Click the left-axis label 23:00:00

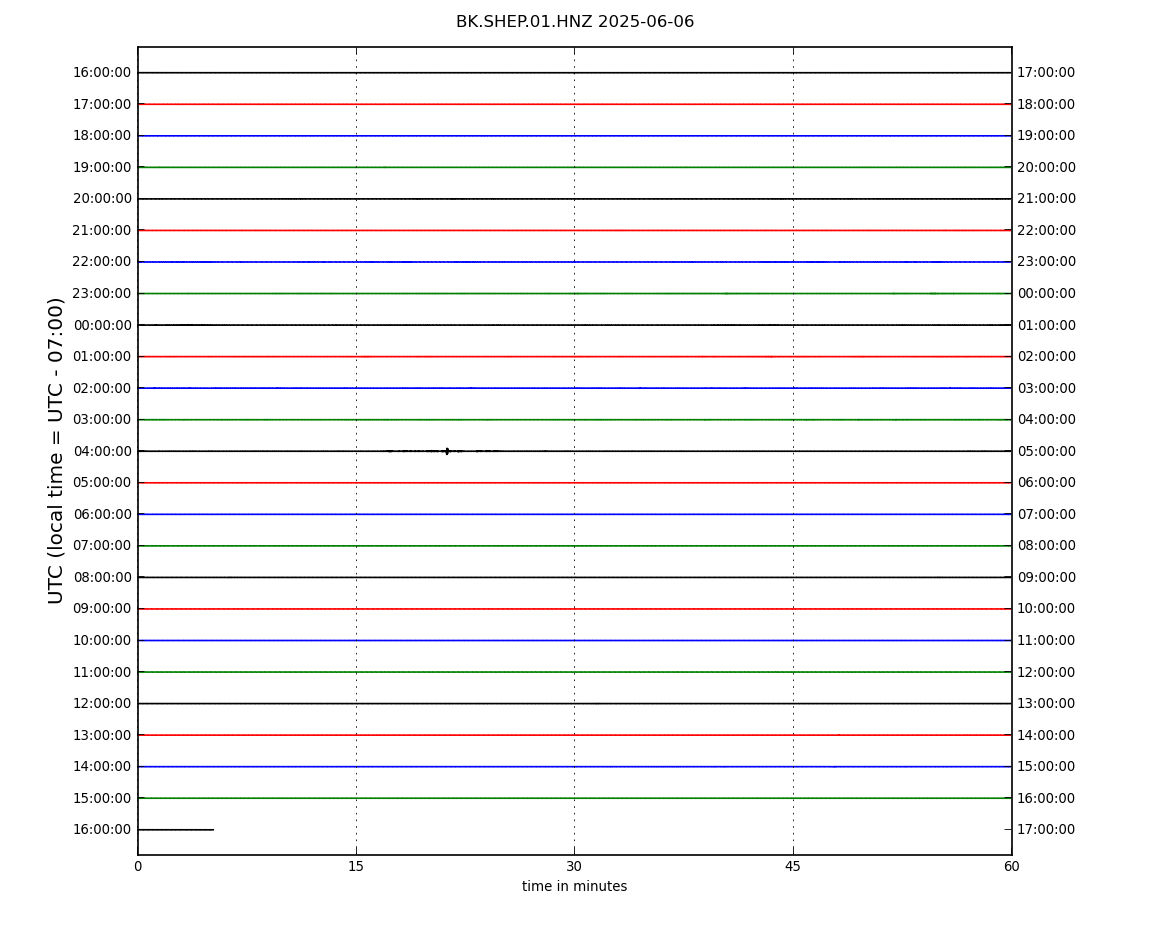click(102, 293)
